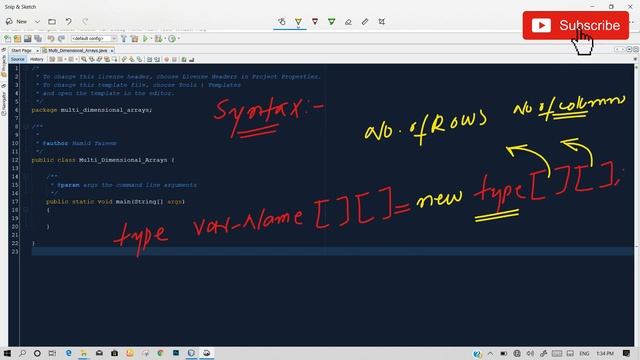
Task: Click NetBeans toolbar Undo icon
Action: [x=51, y=38]
